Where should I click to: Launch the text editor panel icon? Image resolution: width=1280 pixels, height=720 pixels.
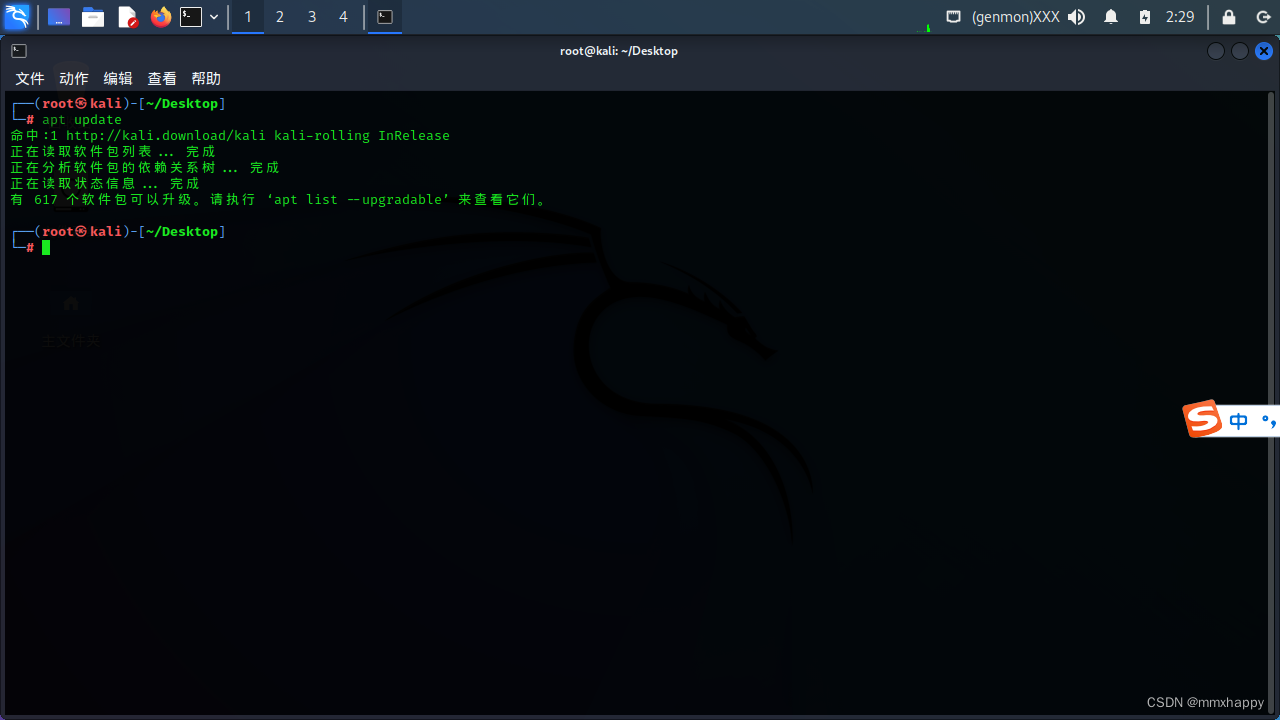127,17
